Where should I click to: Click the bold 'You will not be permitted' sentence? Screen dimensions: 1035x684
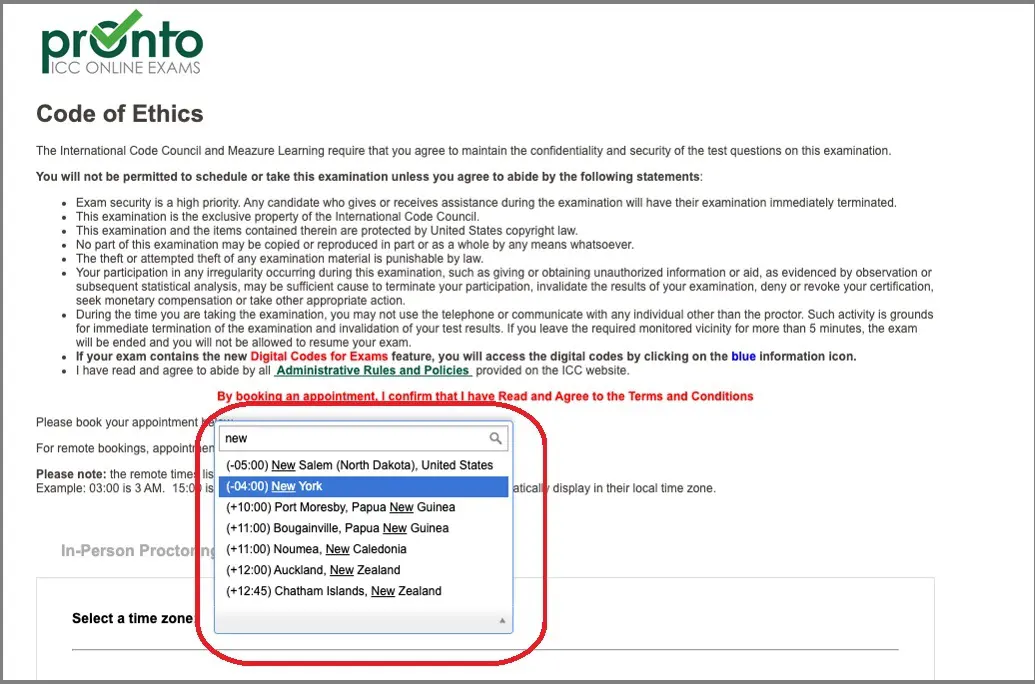click(x=368, y=177)
